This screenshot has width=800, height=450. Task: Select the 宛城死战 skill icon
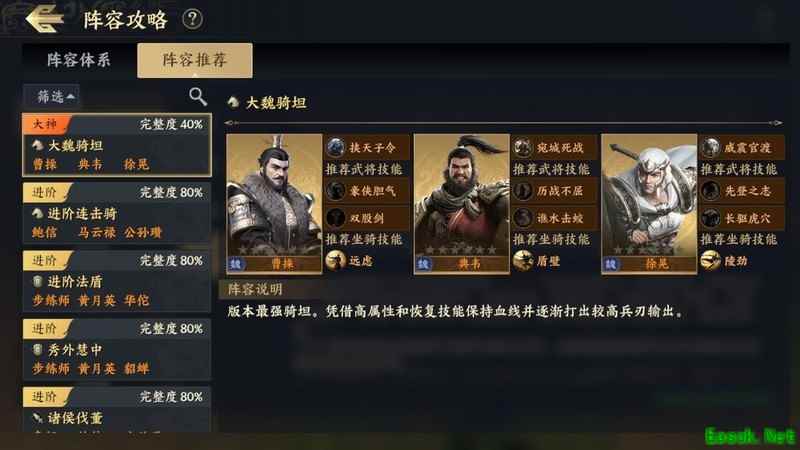pos(523,147)
